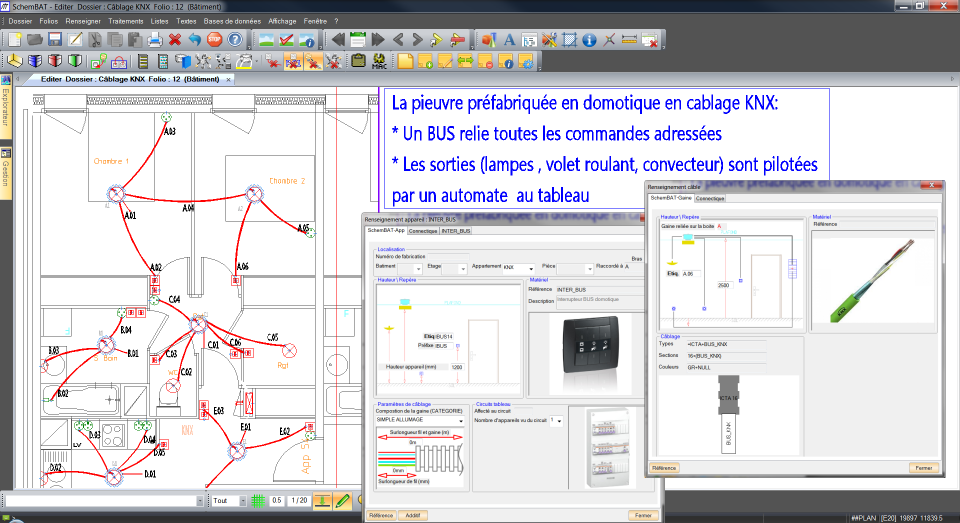Click the MAC tool icon
Viewport: 960px width, 523px height.
click(x=379, y=61)
